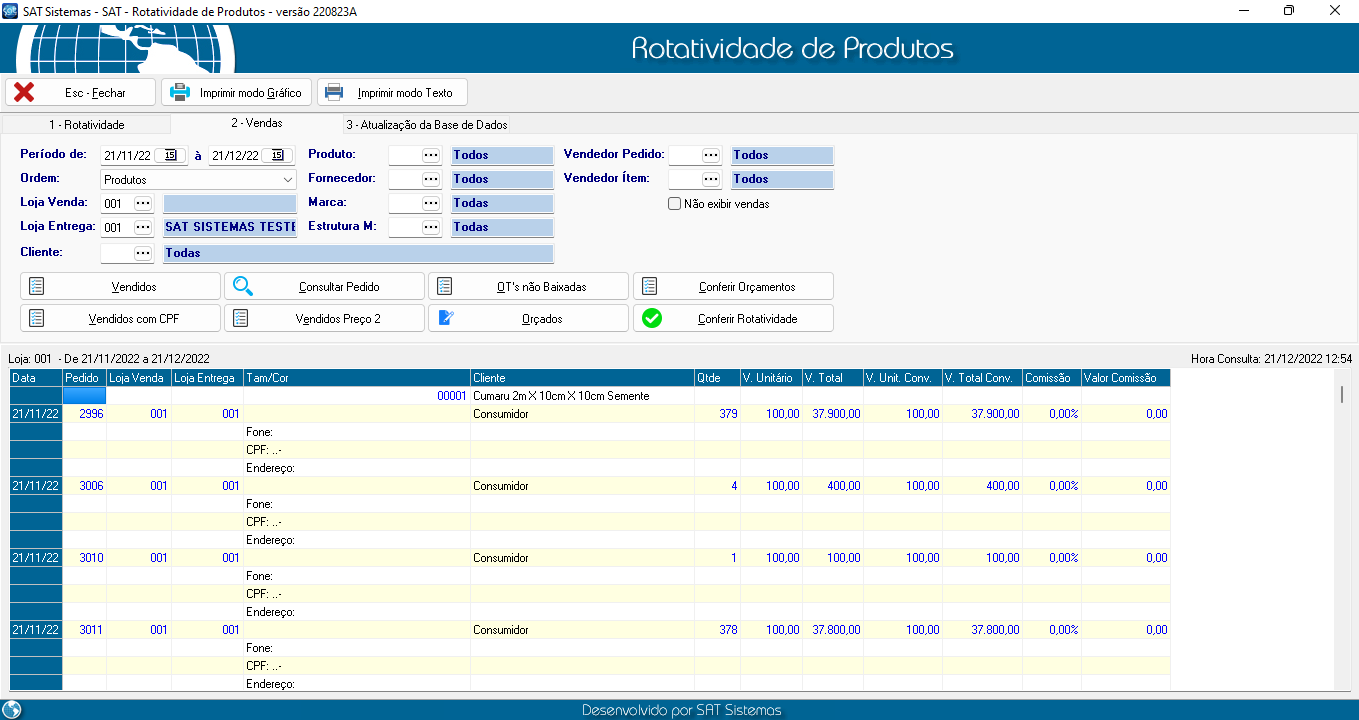Click the Vendidos com CPF button

click(x=120, y=319)
